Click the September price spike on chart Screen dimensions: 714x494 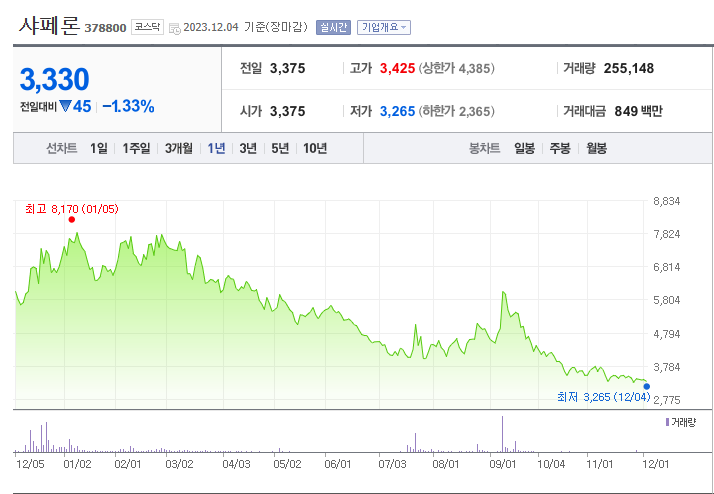pos(503,292)
